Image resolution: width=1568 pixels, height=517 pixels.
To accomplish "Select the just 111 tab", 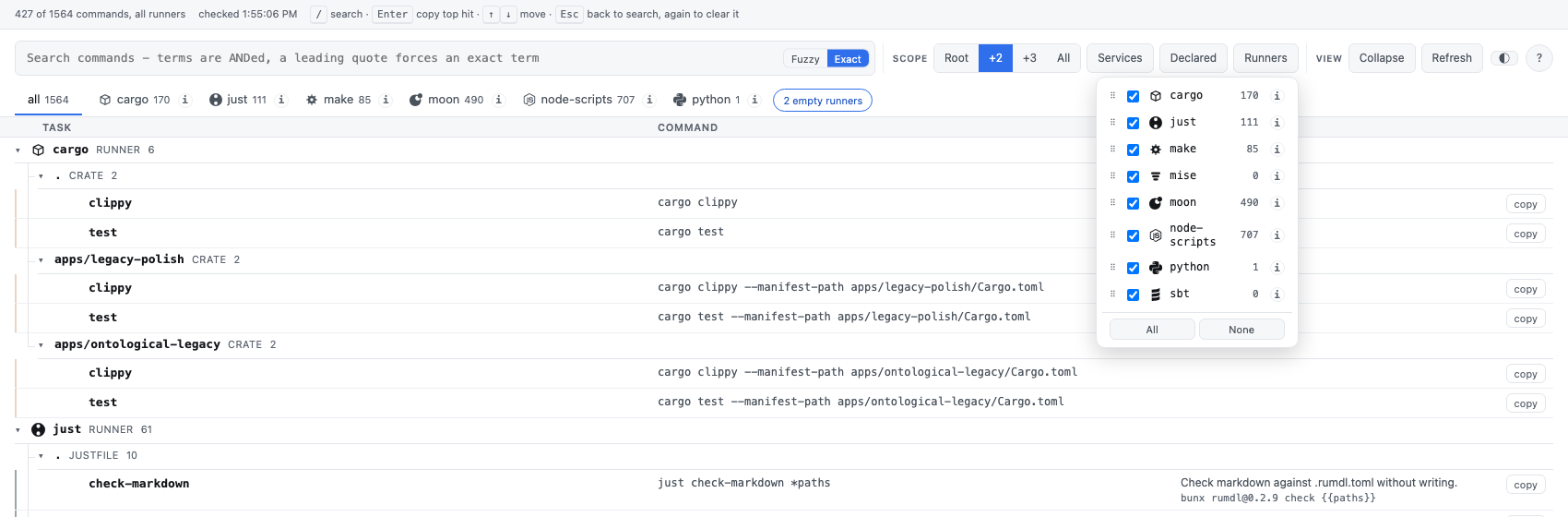I will click(x=238, y=100).
